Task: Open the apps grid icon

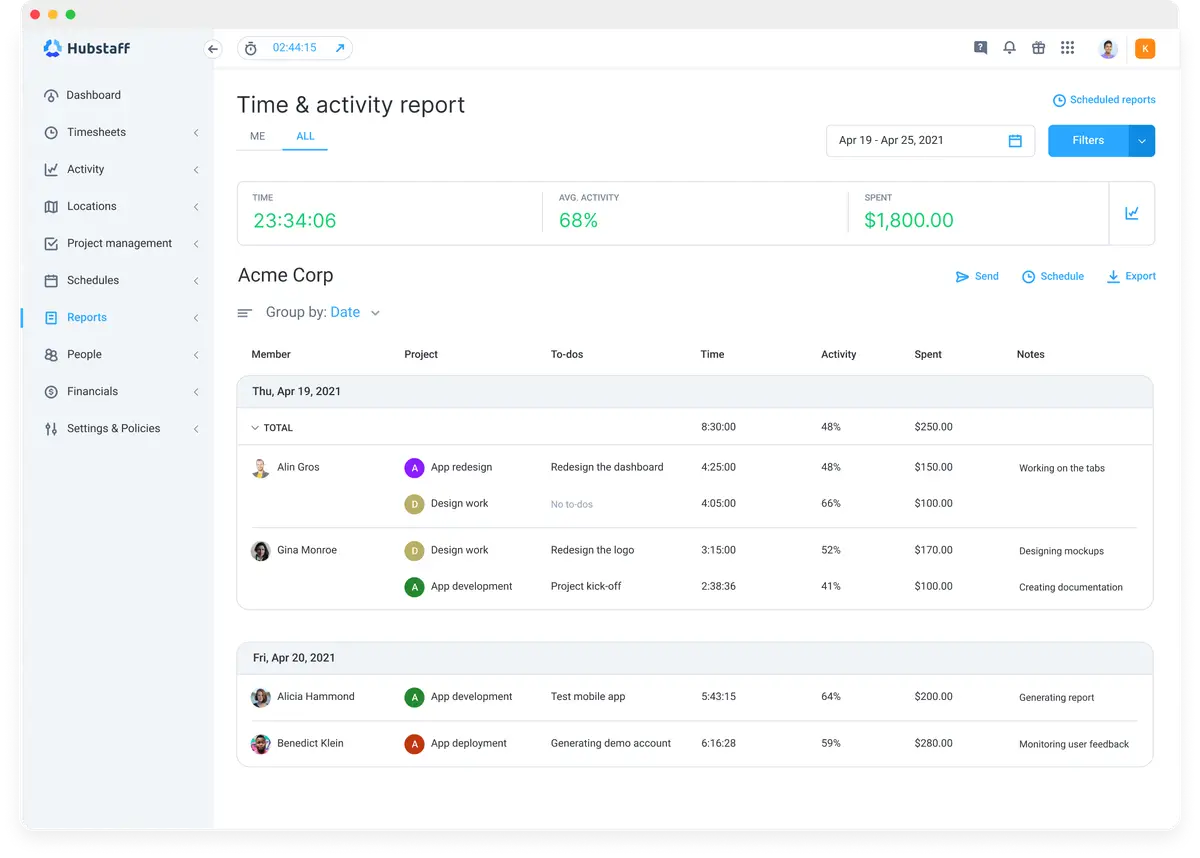Action: click(x=1067, y=47)
